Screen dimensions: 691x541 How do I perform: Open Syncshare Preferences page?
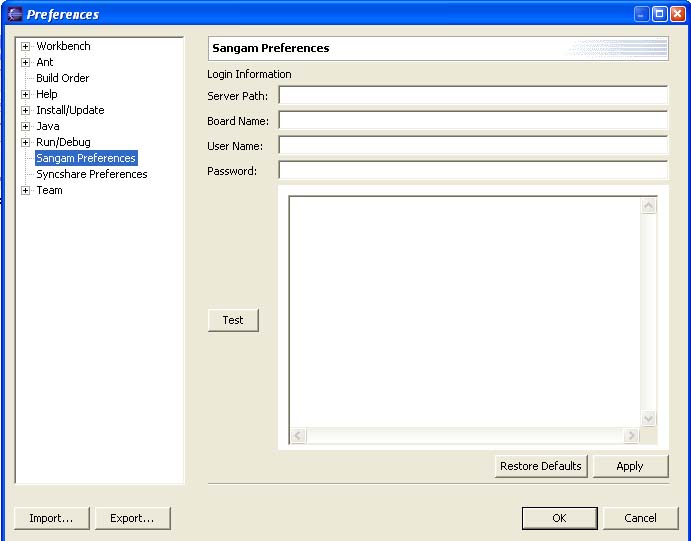pyautogui.click(x=92, y=174)
